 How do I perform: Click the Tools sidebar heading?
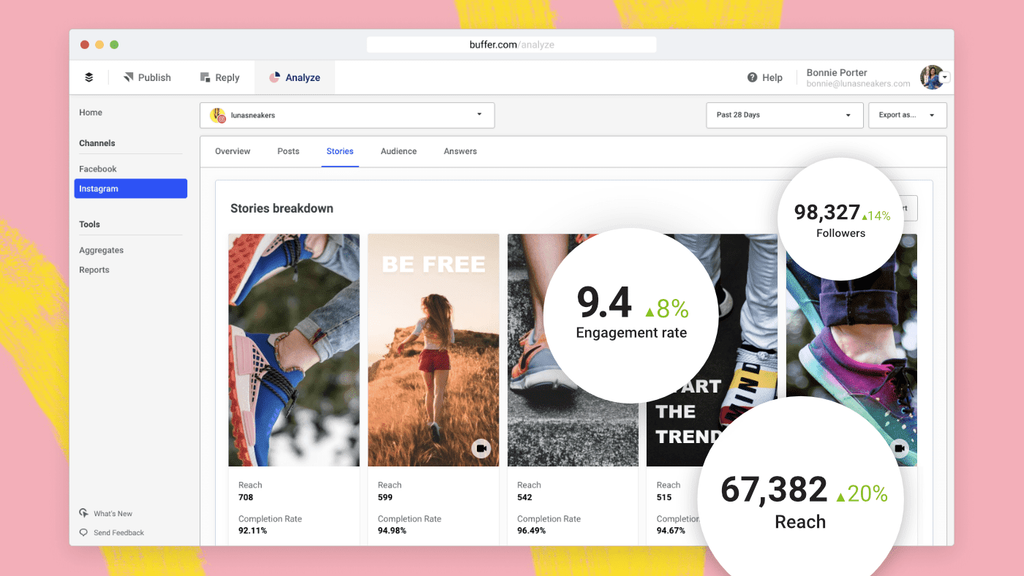coord(89,224)
